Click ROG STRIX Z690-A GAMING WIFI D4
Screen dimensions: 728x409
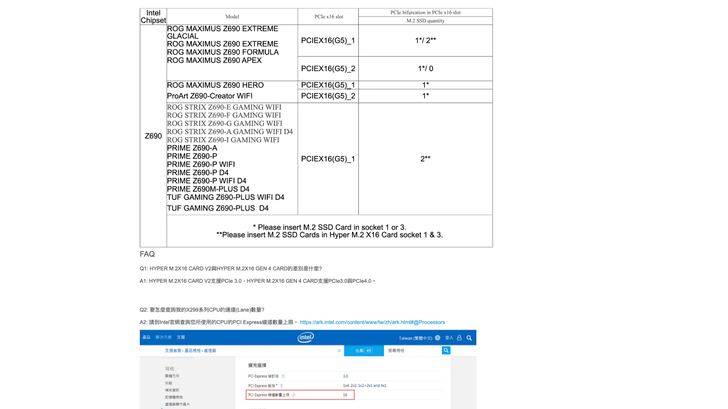tap(230, 132)
